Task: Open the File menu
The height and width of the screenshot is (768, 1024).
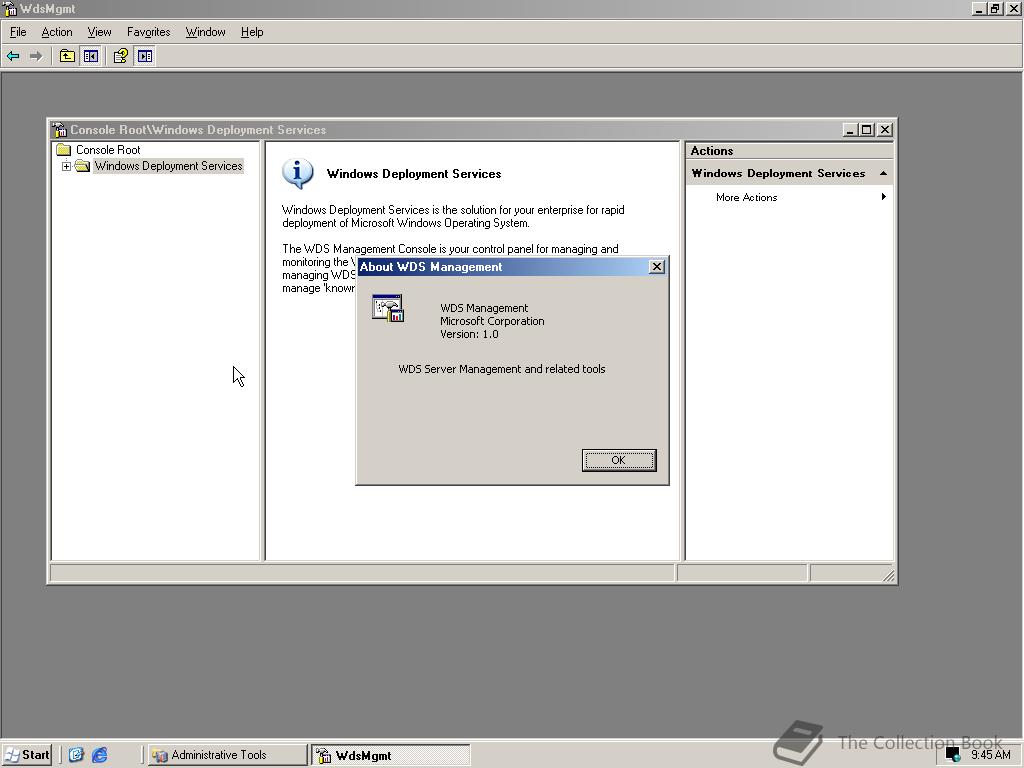Action: coord(18,32)
